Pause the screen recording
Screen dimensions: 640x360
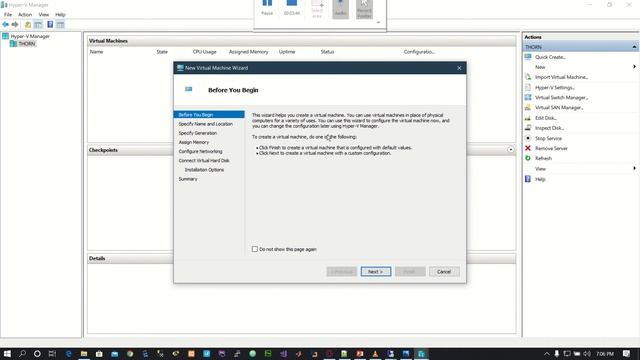267,7
